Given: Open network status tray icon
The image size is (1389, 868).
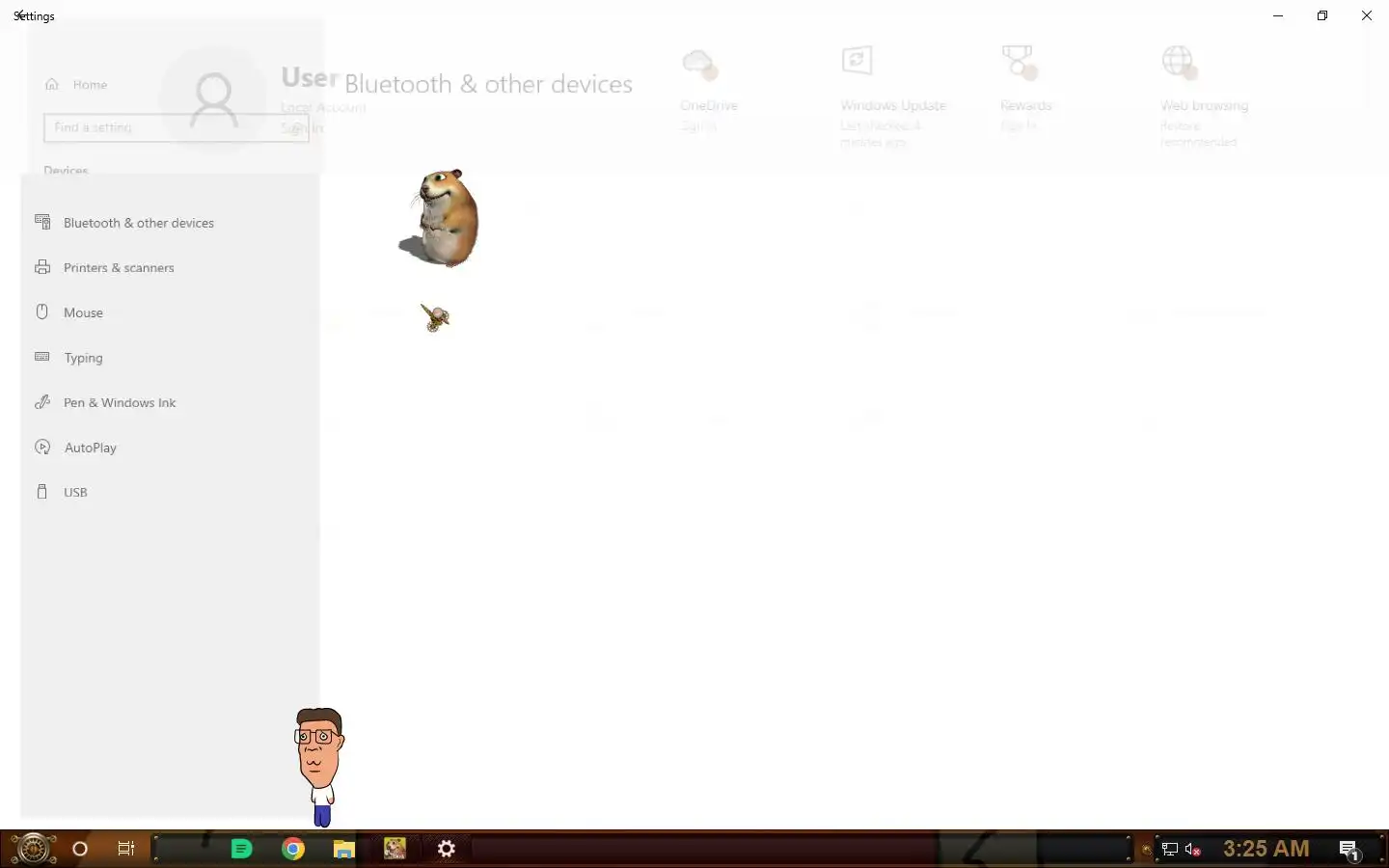Looking at the screenshot, I should (x=1170, y=850).
